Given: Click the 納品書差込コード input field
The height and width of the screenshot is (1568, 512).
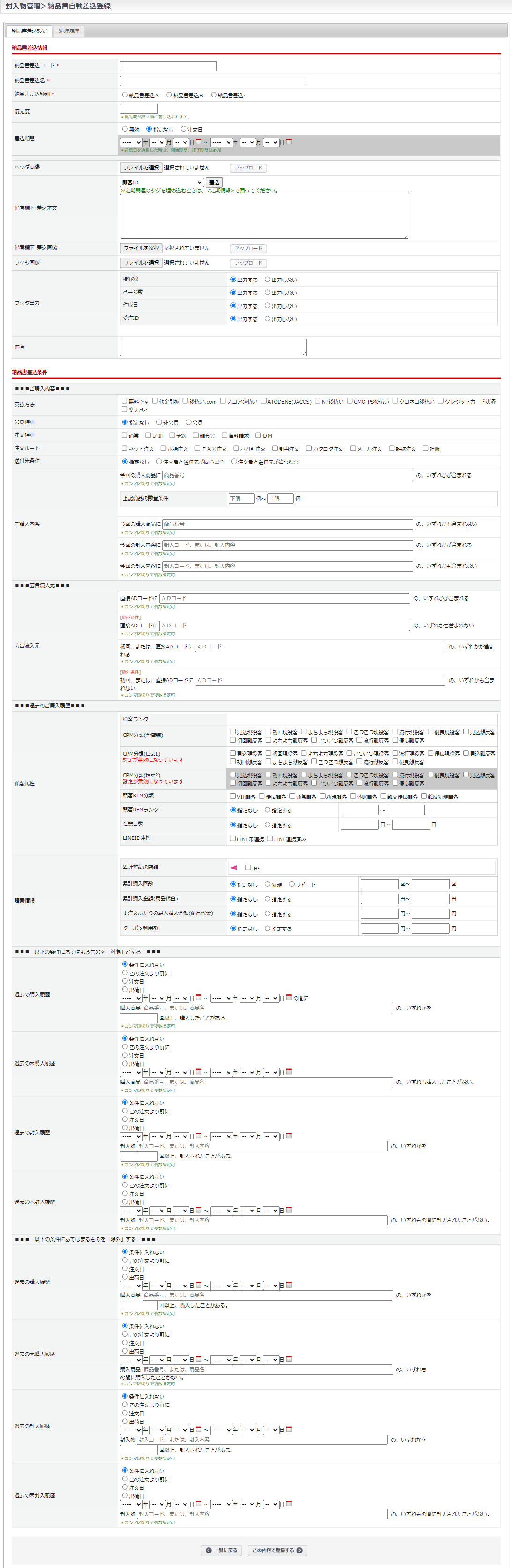Looking at the screenshot, I should coord(168,66).
